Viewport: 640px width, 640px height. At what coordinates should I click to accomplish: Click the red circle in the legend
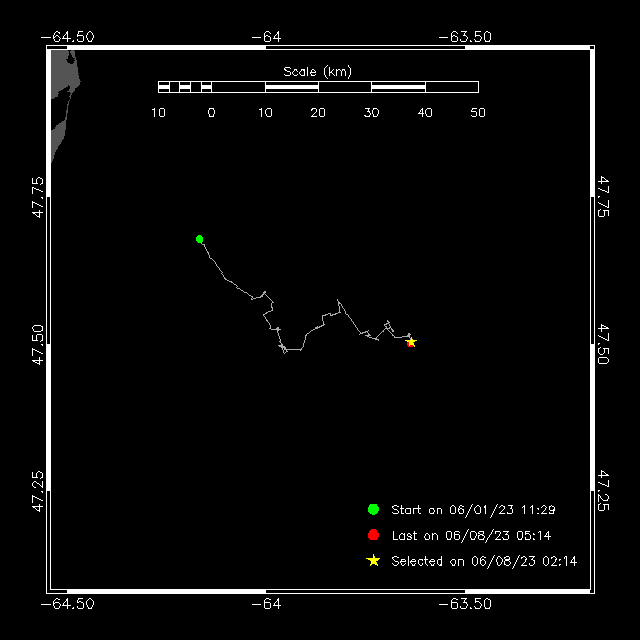[373, 535]
